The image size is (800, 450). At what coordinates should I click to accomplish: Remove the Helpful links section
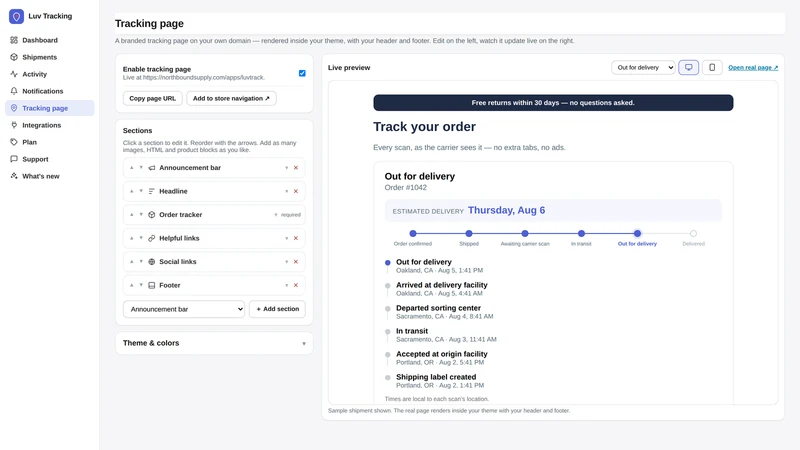point(296,238)
